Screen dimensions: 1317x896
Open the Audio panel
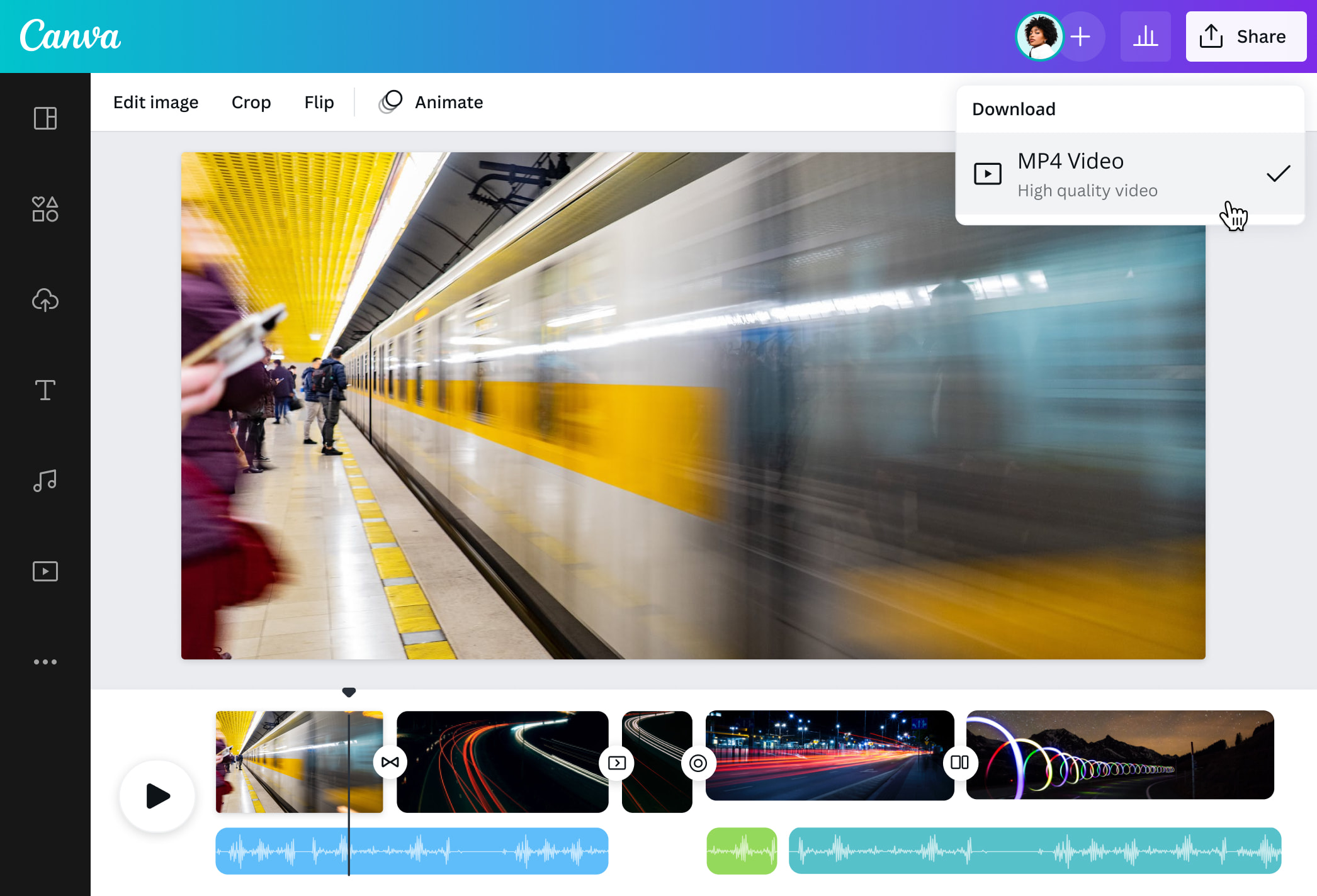click(45, 481)
